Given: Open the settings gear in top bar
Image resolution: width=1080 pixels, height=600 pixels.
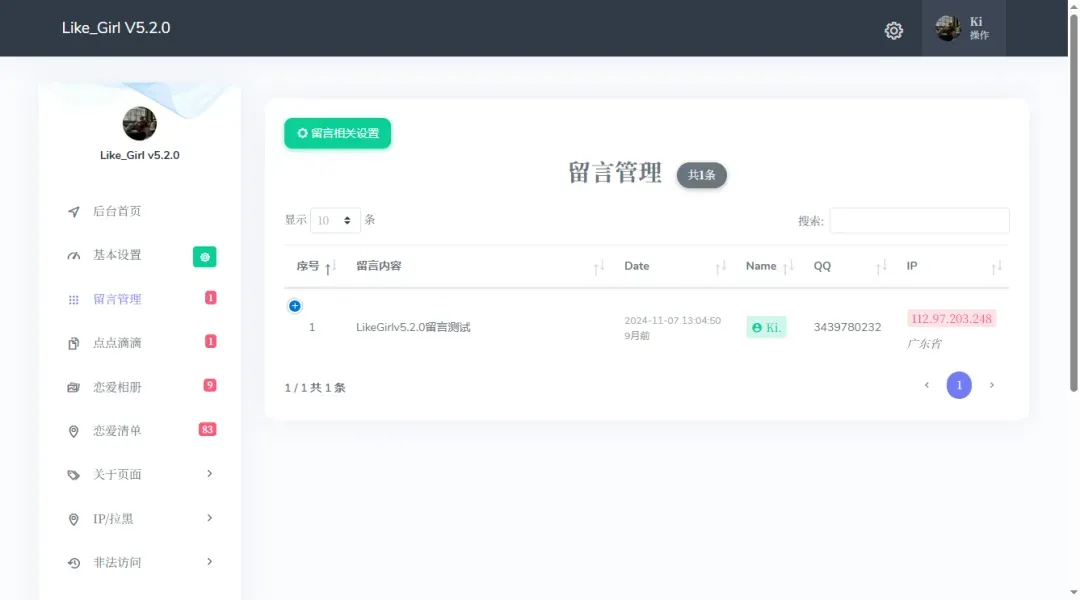Looking at the screenshot, I should click(893, 30).
